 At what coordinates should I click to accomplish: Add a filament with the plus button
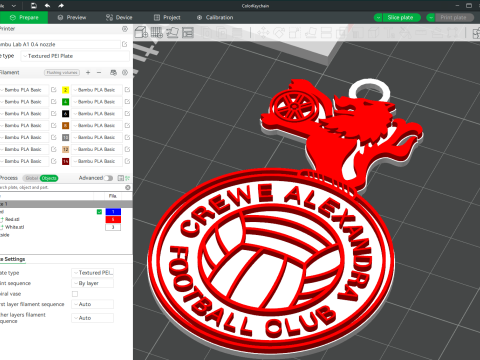(x=88, y=72)
